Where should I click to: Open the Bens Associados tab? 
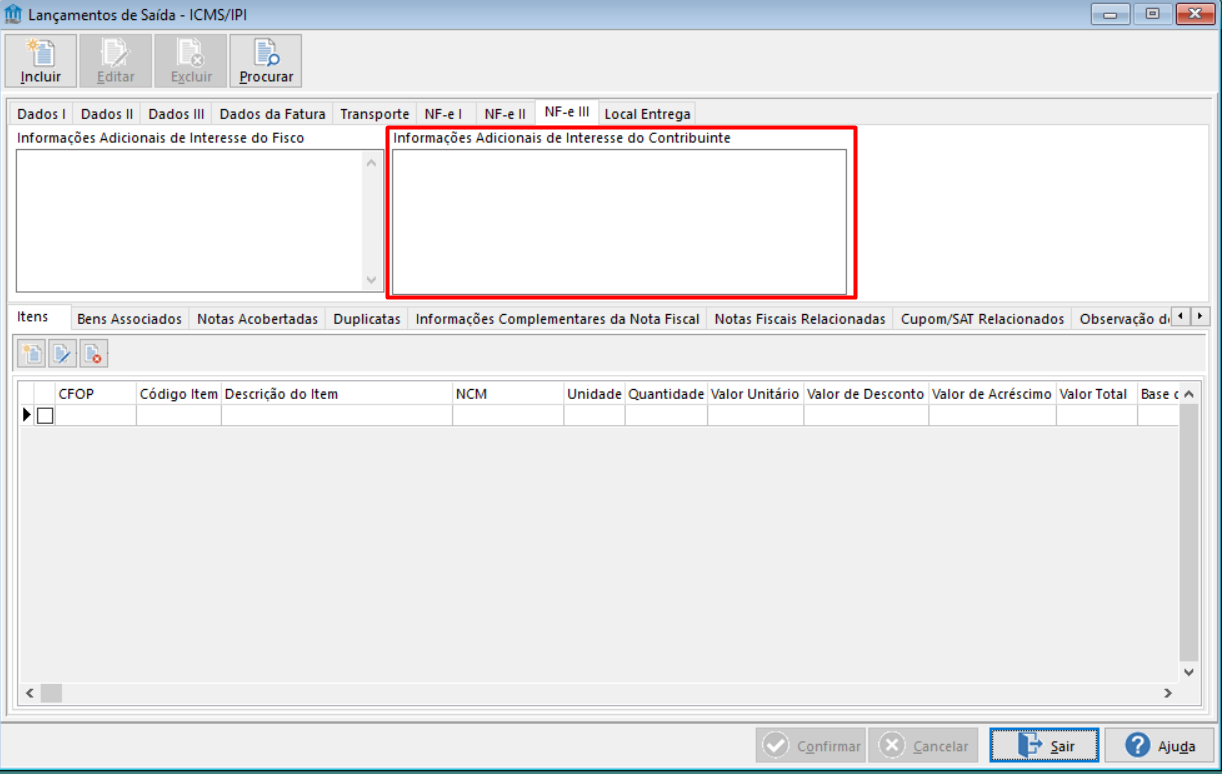coord(129,319)
